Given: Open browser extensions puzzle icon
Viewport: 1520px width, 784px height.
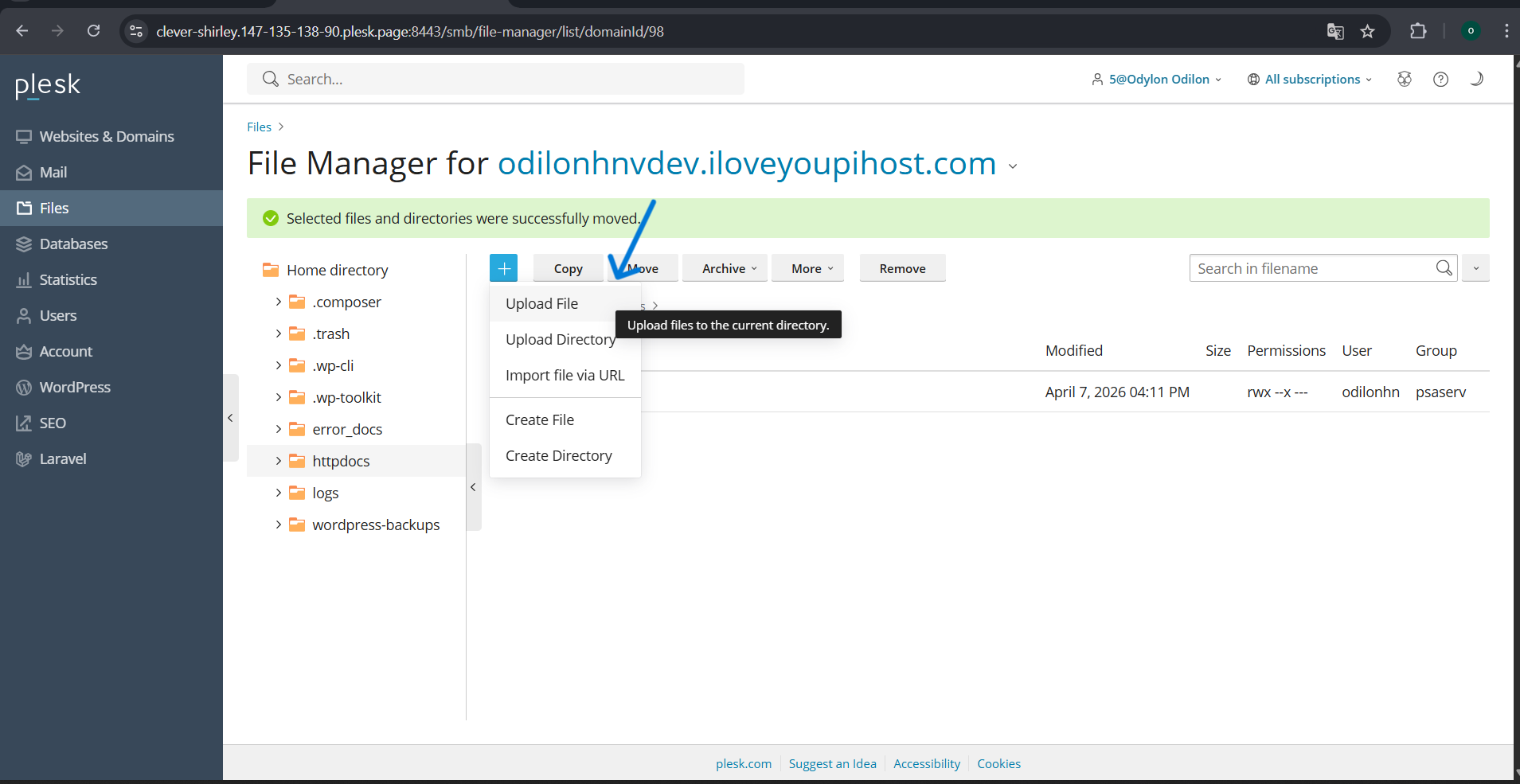Looking at the screenshot, I should [1418, 31].
